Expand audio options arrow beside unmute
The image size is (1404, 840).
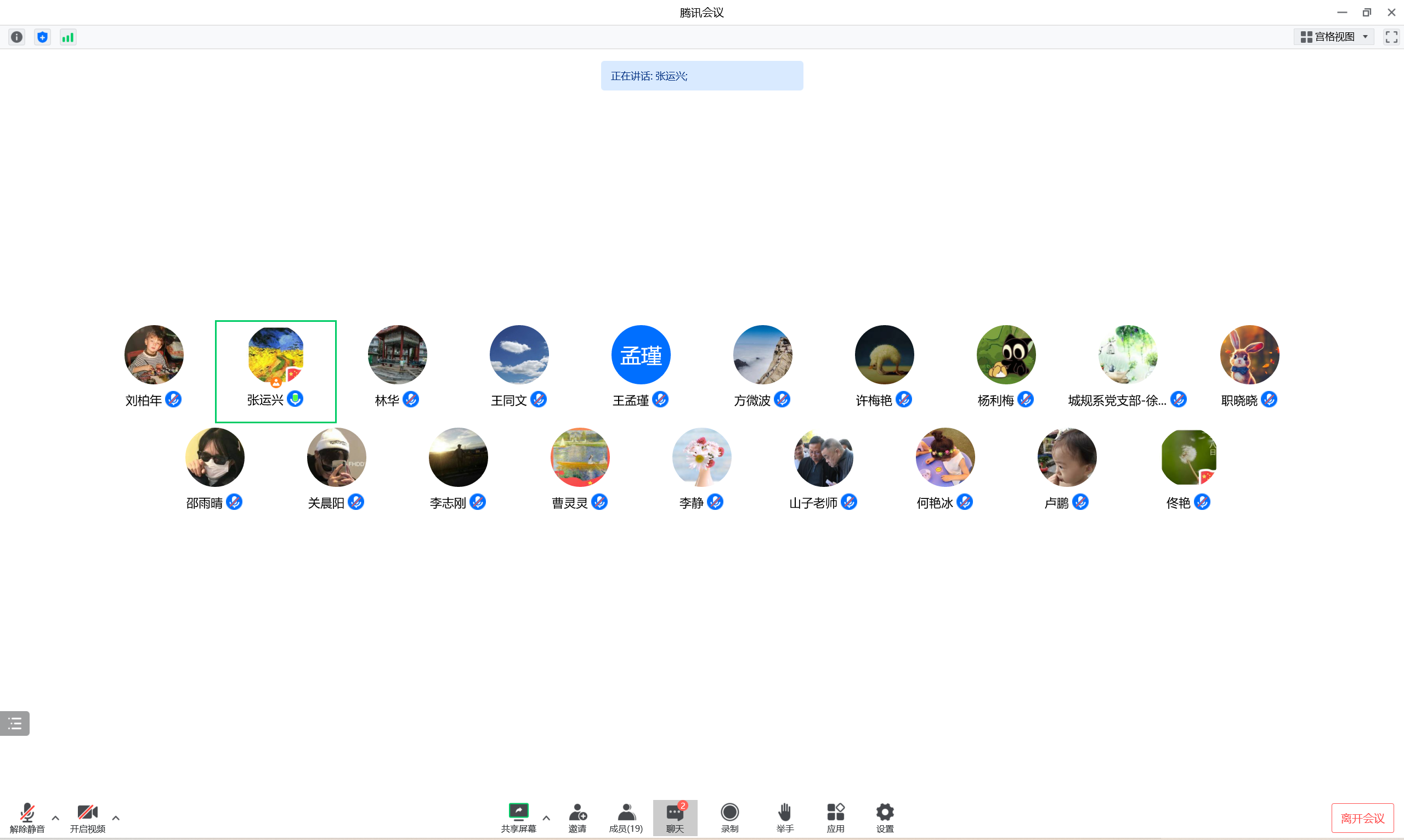[55, 818]
